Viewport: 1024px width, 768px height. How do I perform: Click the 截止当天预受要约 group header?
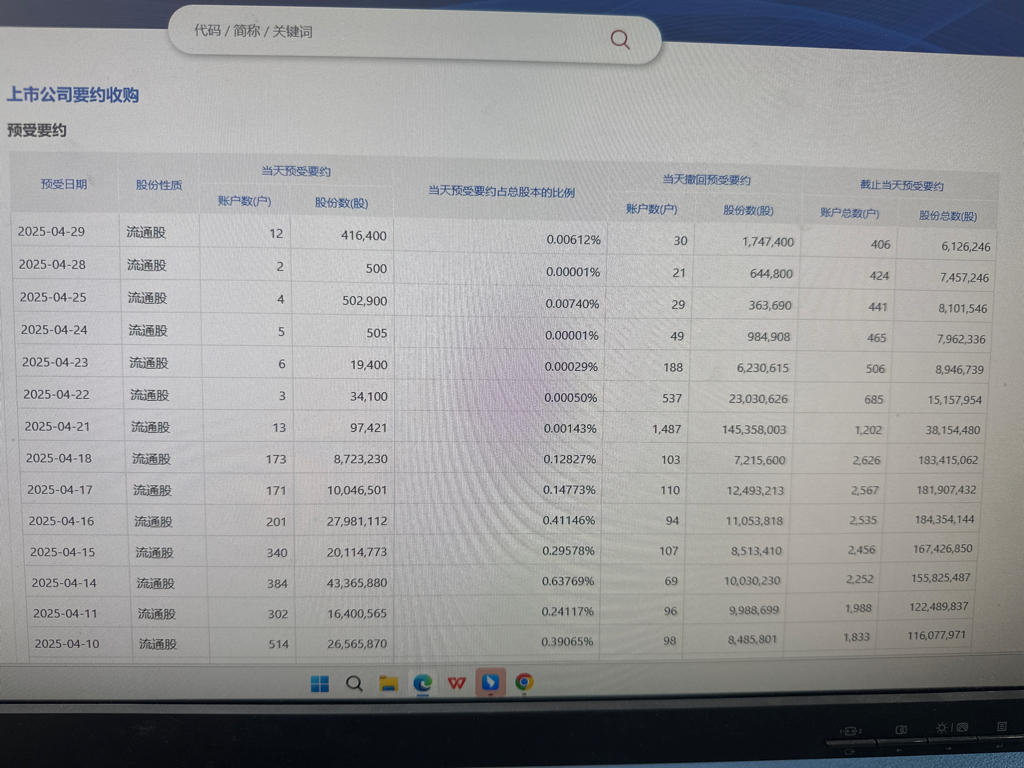coord(901,185)
